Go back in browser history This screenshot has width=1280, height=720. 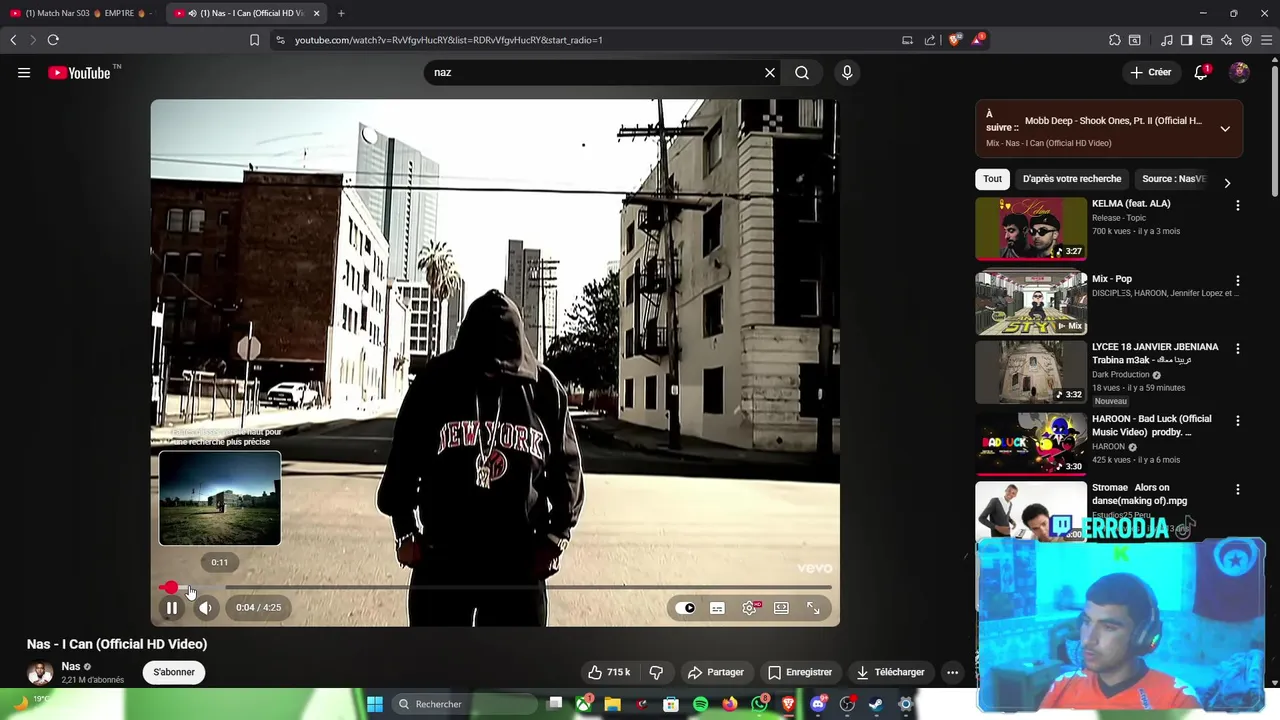point(13,40)
